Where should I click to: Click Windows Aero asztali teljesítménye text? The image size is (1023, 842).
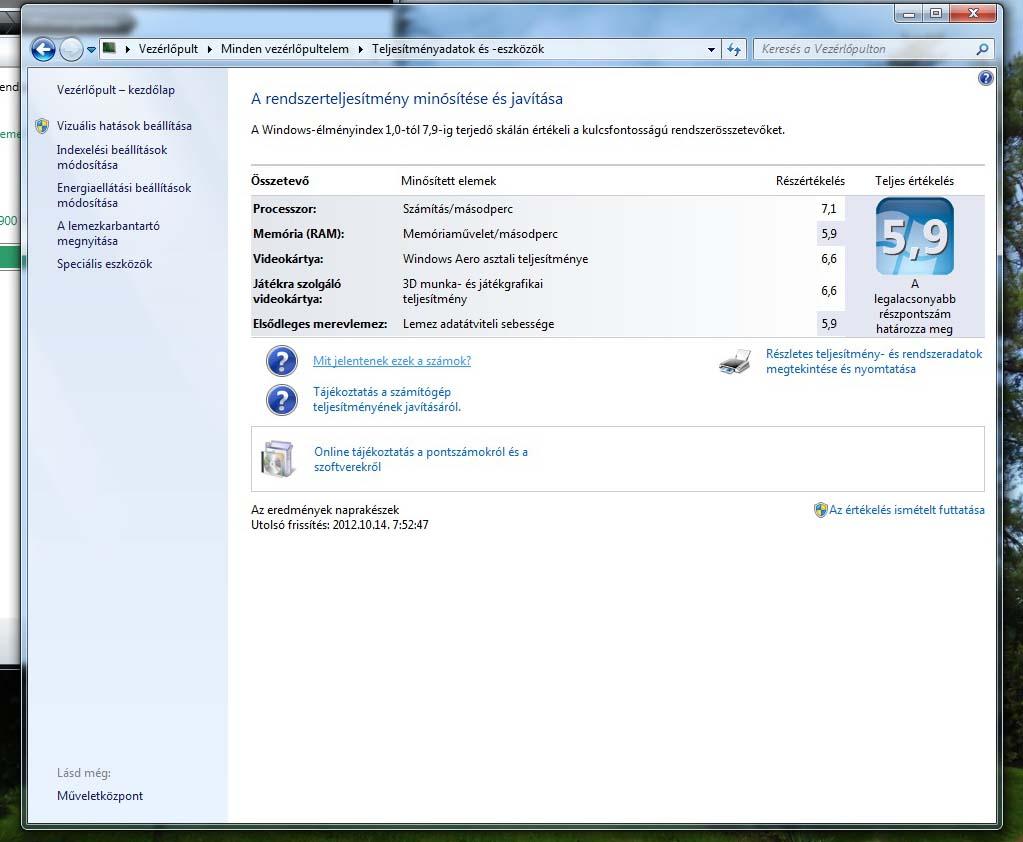[x=495, y=259]
